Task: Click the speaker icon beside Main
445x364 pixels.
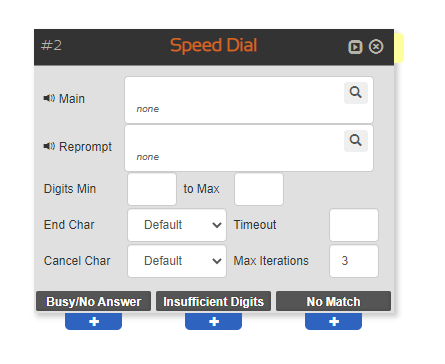Action: pos(49,98)
